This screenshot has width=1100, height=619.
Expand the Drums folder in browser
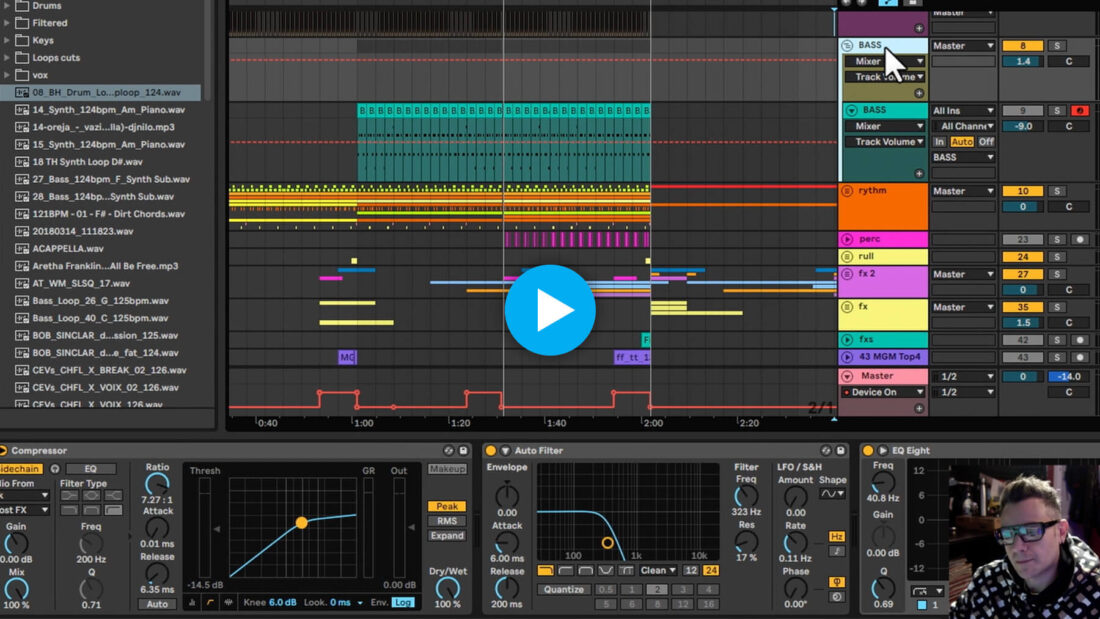7,6
